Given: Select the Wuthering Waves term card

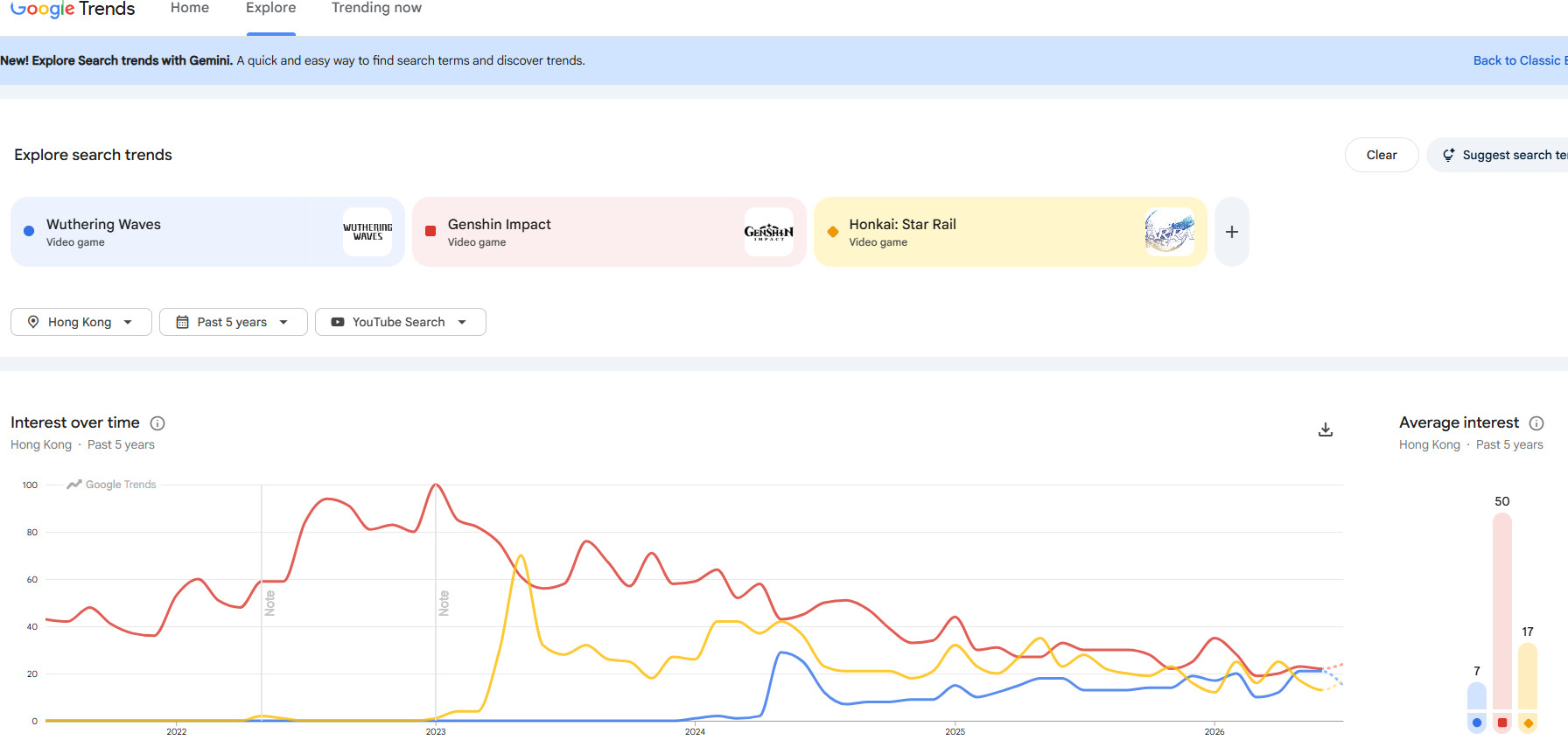Looking at the screenshot, I should tap(207, 232).
